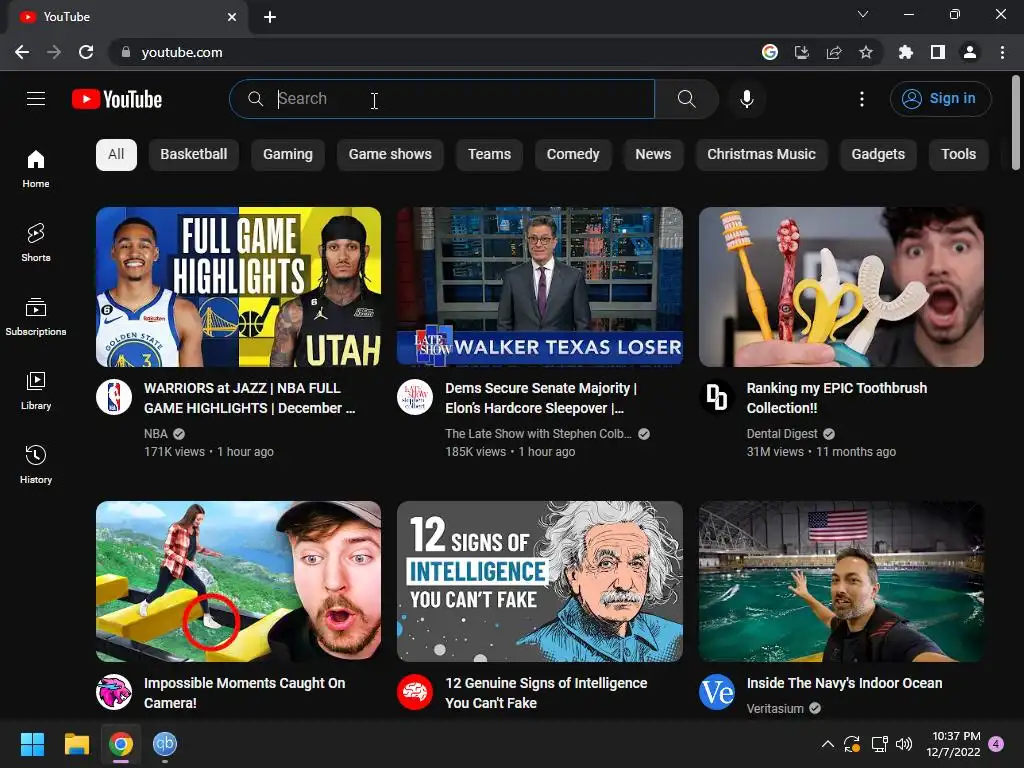The width and height of the screenshot is (1024, 768).
Task: Open History in sidebar
Action: pyautogui.click(x=36, y=464)
